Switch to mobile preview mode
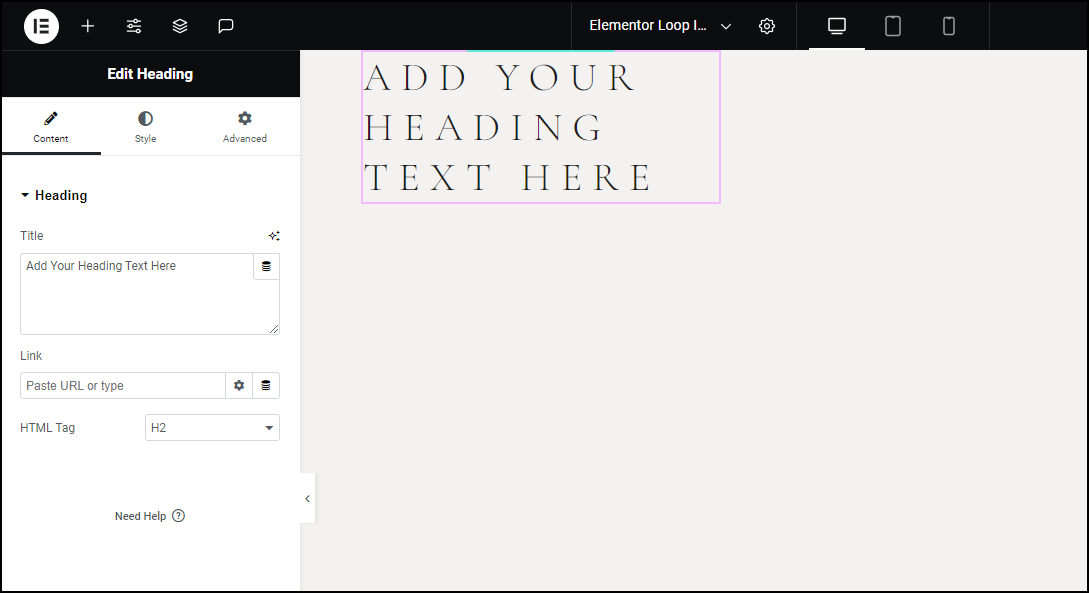1089x593 pixels. pyautogui.click(x=949, y=26)
